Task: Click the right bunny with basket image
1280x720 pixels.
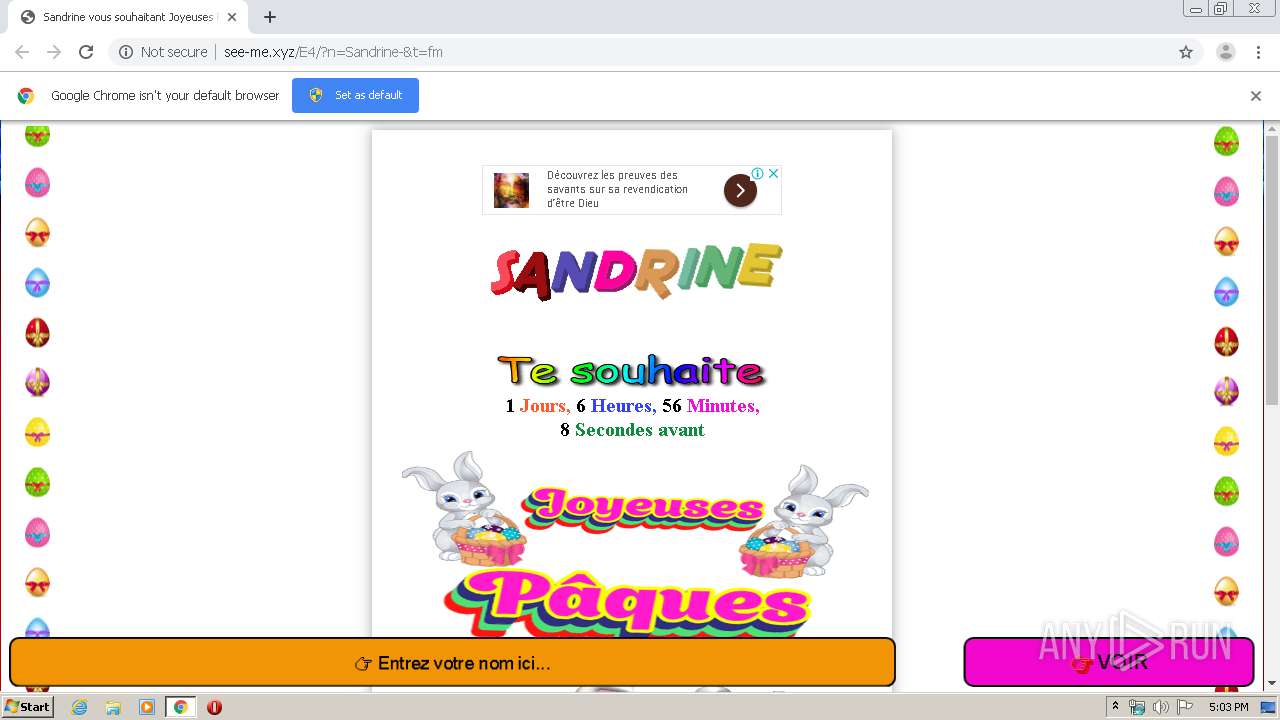Action: (x=804, y=520)
